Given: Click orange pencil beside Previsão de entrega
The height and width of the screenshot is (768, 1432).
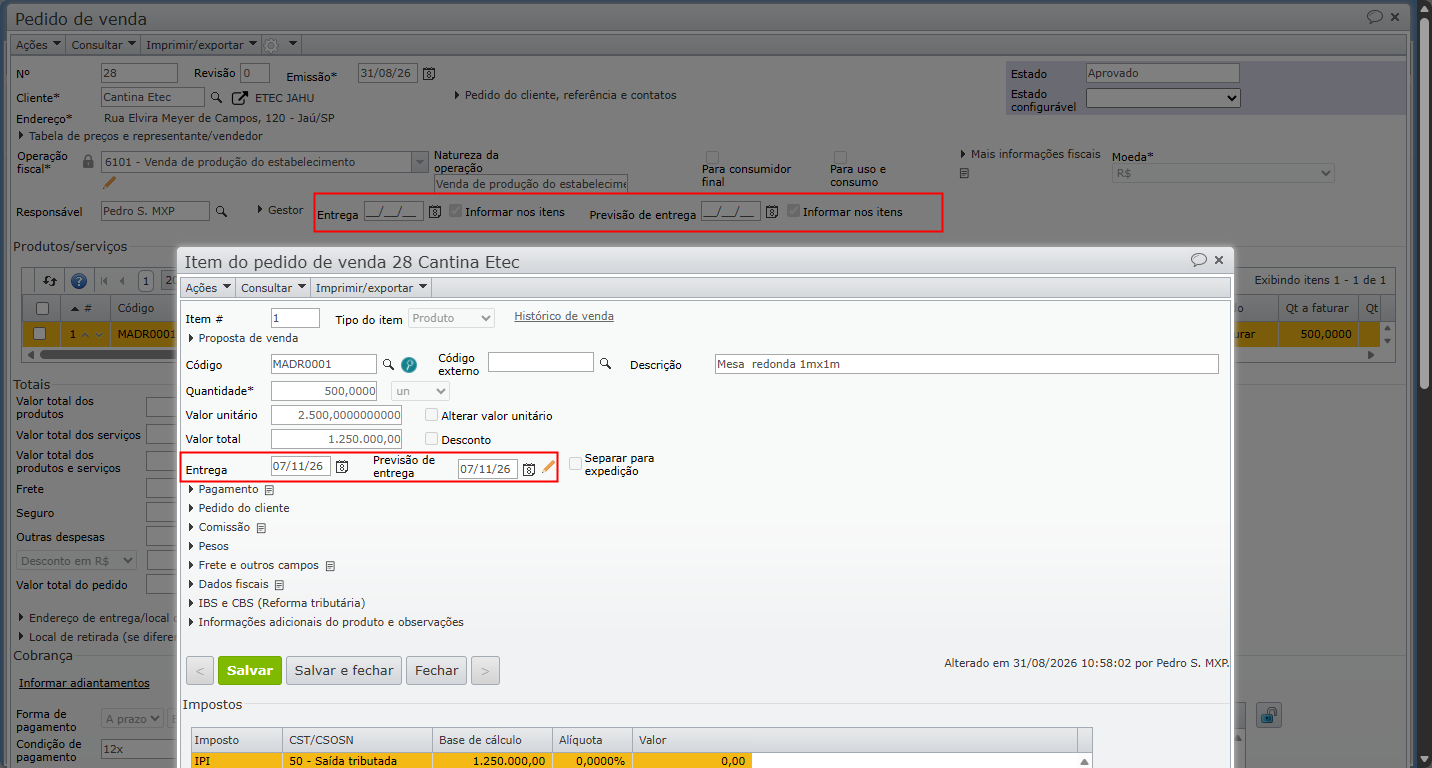Looking at the screenshot, I should [x=548, y=467].
